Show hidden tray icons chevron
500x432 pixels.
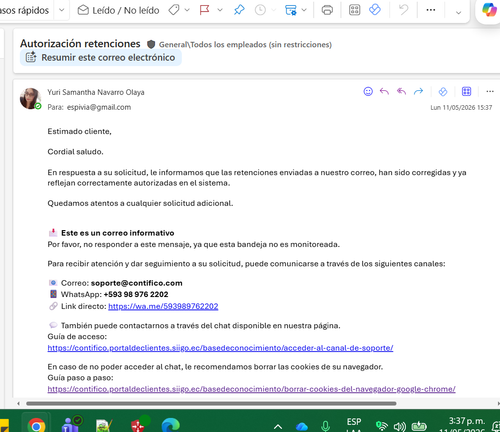(x=278, y=426)
